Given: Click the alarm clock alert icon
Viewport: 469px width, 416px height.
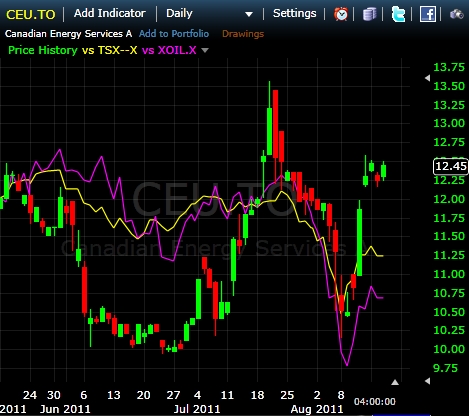Looking at the screenshot, I should (341, 14).
